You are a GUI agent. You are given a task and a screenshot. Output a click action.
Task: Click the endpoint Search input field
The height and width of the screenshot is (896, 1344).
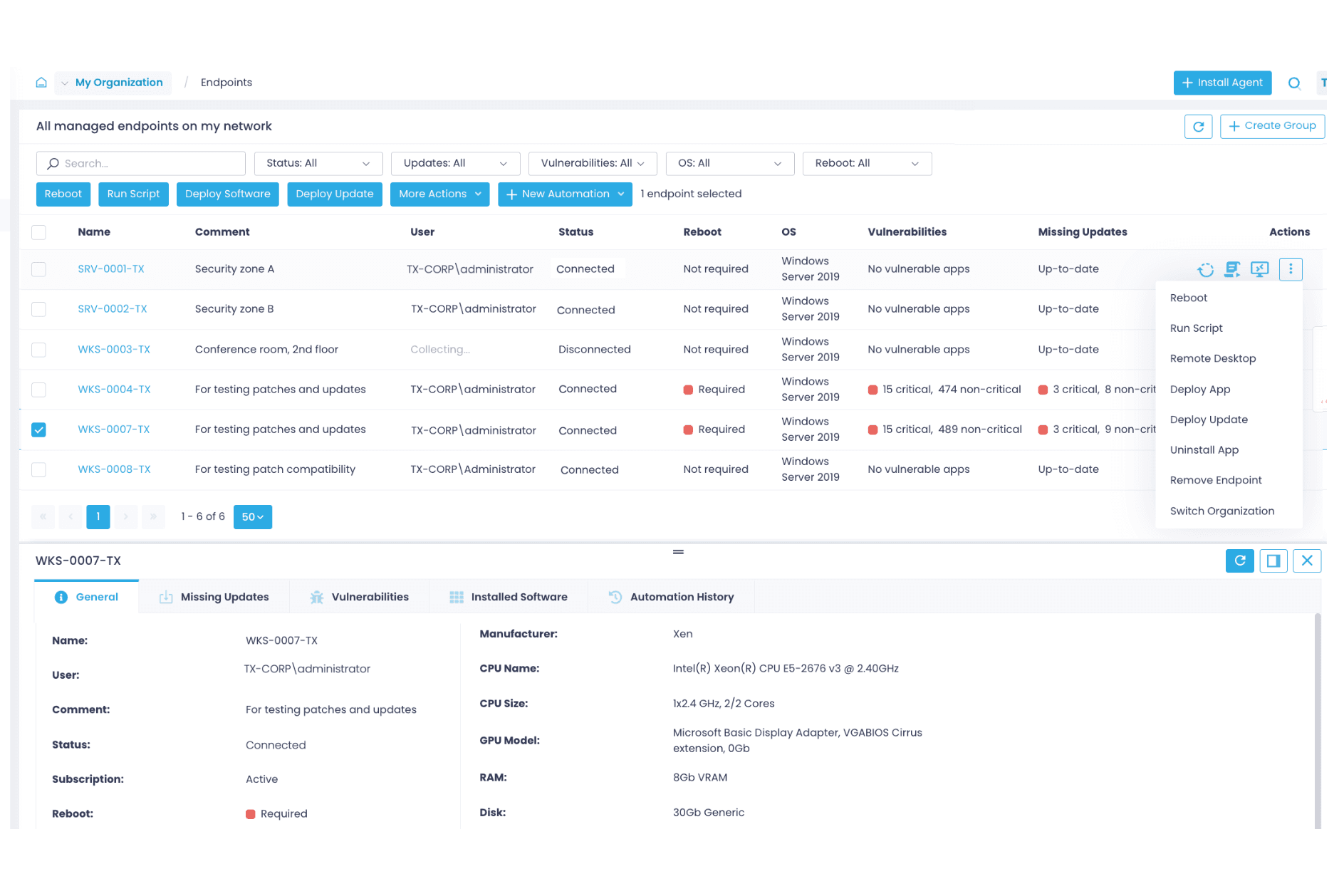(141, 163)
